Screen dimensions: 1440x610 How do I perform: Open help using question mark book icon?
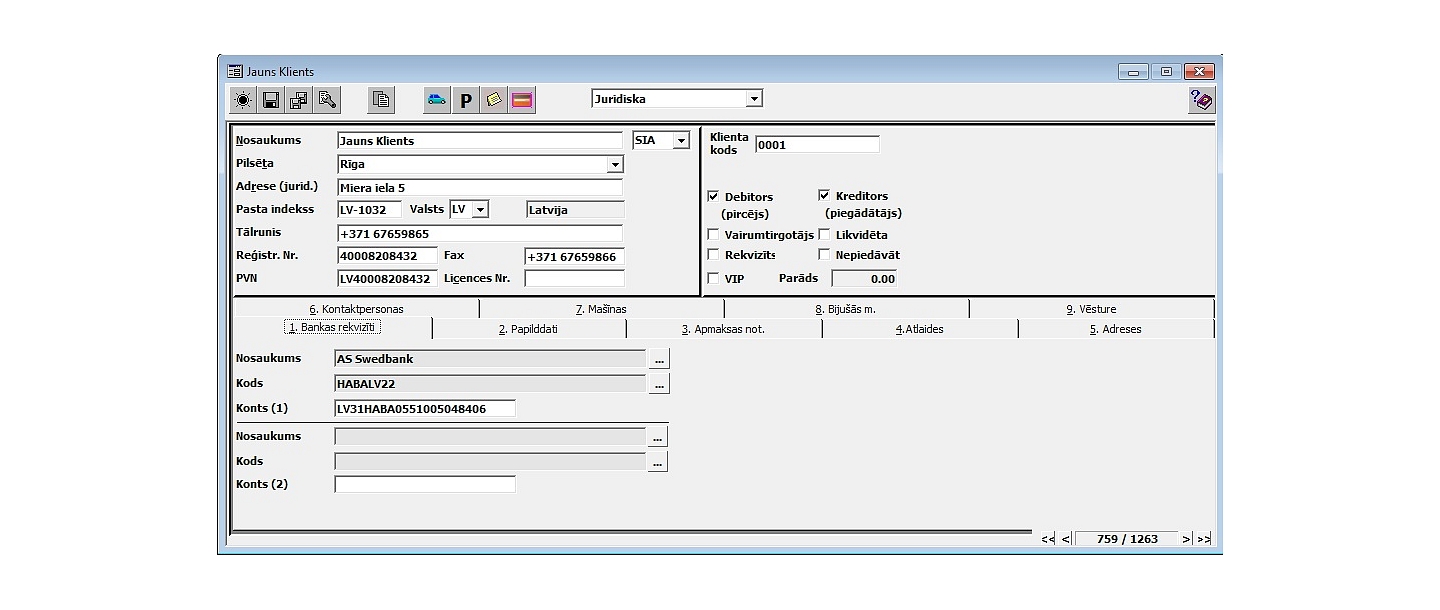(x=1200, y=99)
